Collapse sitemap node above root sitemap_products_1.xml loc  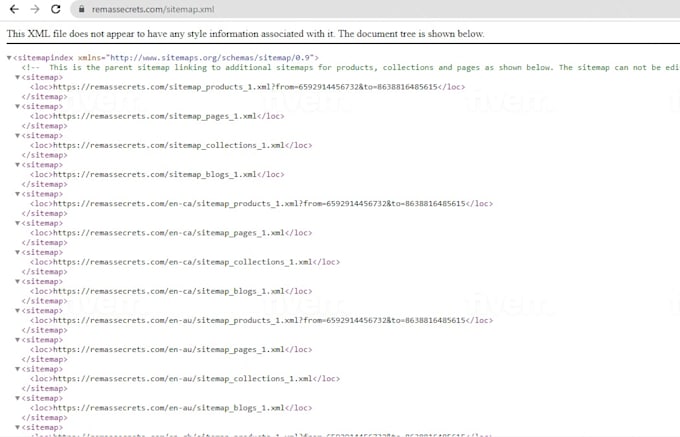click(x=17, y=77)
